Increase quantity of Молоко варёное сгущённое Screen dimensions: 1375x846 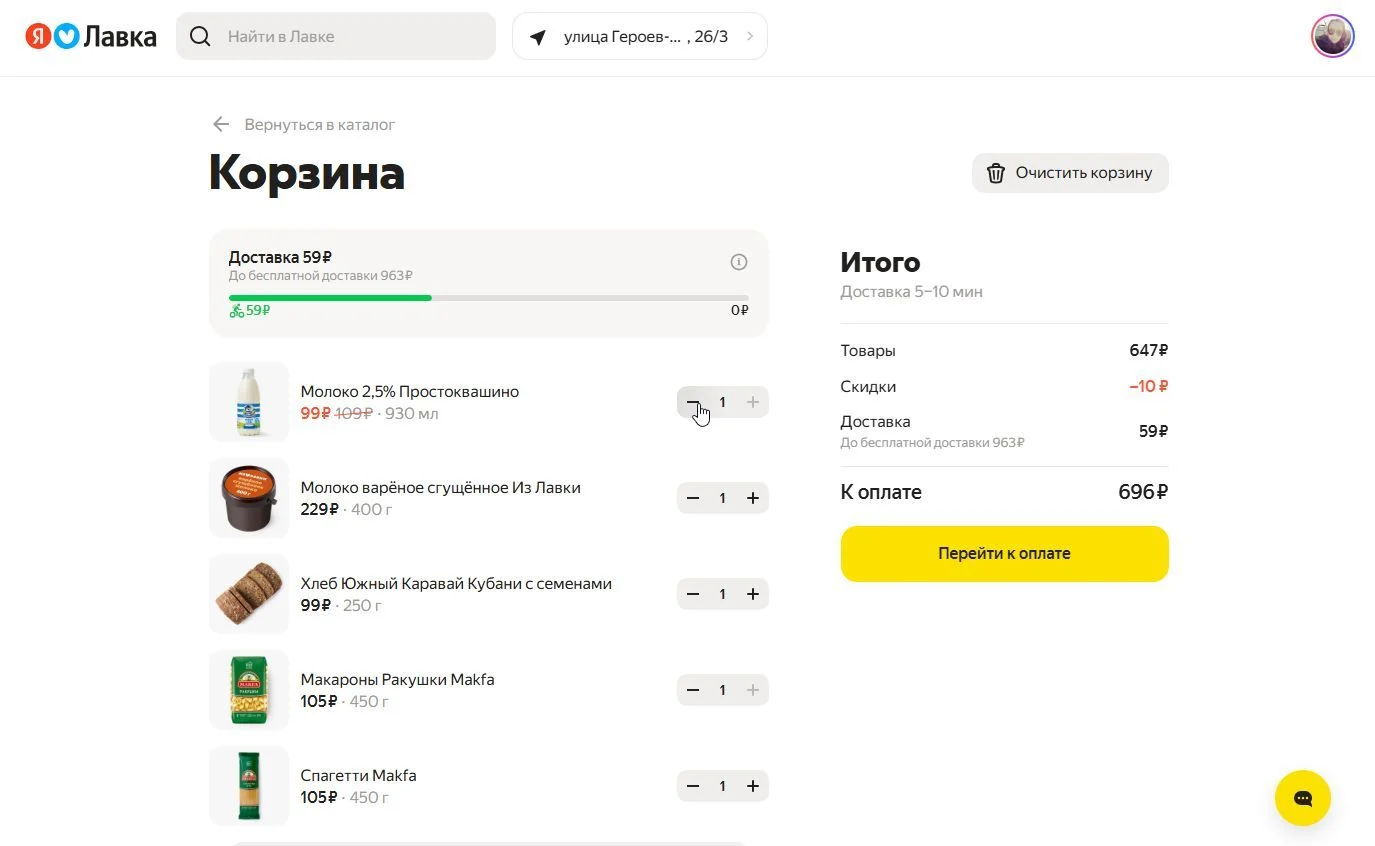753,498
